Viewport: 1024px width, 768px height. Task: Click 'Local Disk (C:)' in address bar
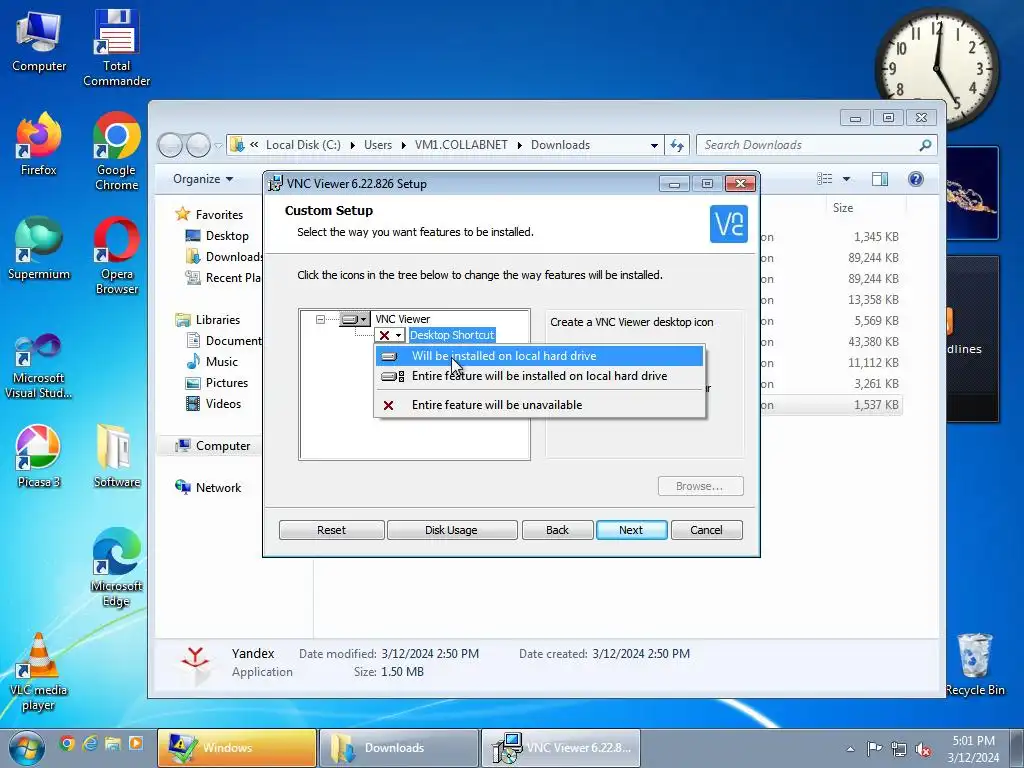(x=303, y=145)
